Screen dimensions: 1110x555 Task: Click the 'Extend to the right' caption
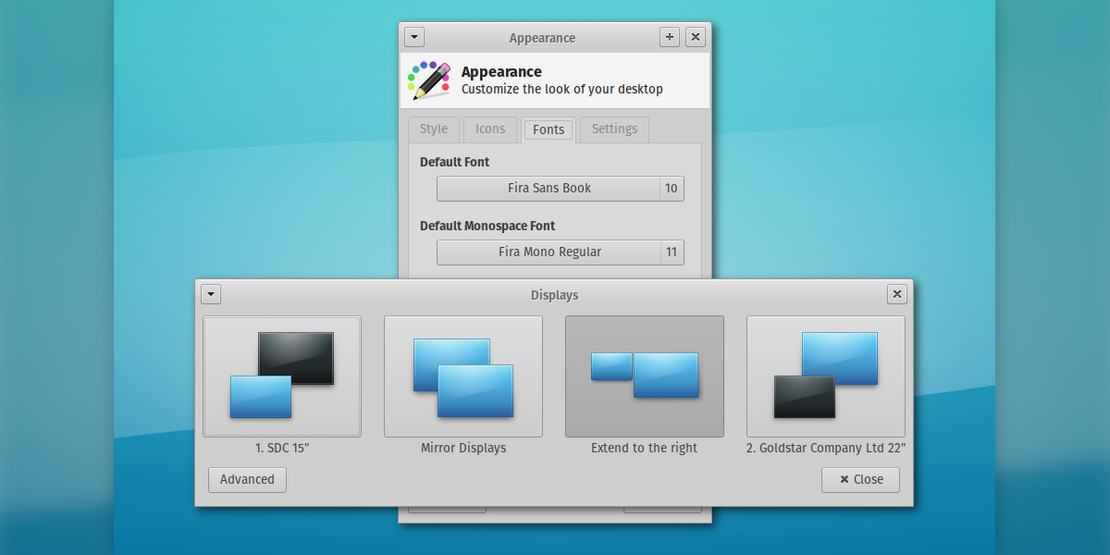(644, 448)
